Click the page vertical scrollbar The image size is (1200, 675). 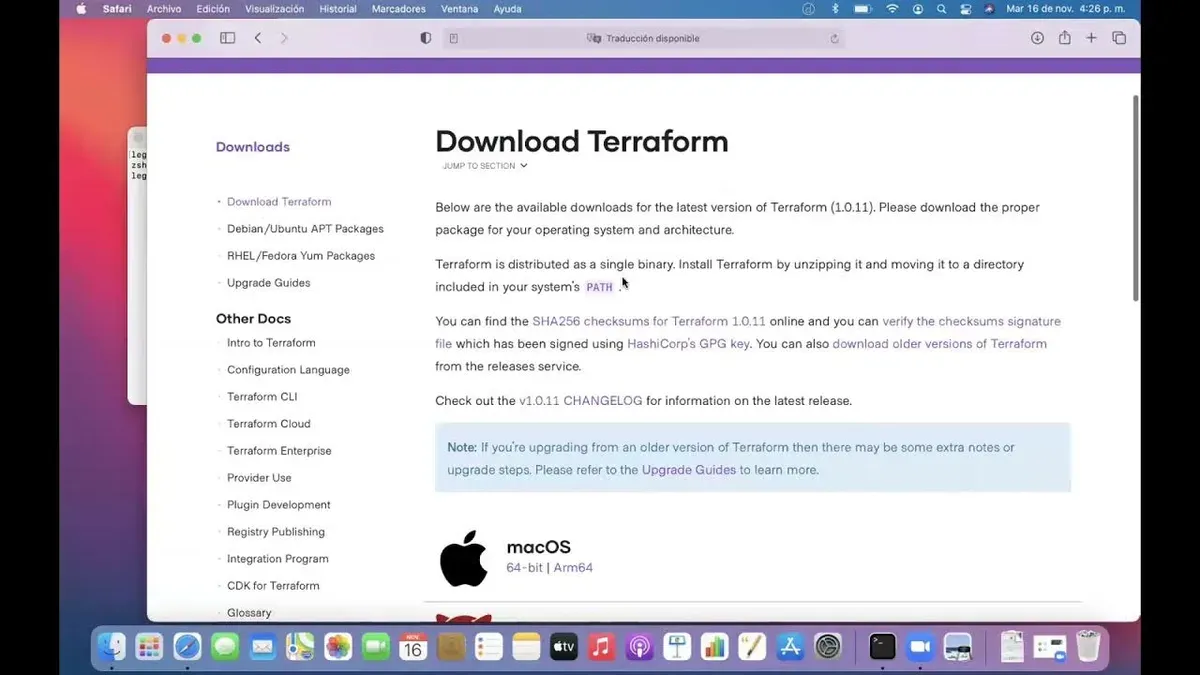[1135, 197]
